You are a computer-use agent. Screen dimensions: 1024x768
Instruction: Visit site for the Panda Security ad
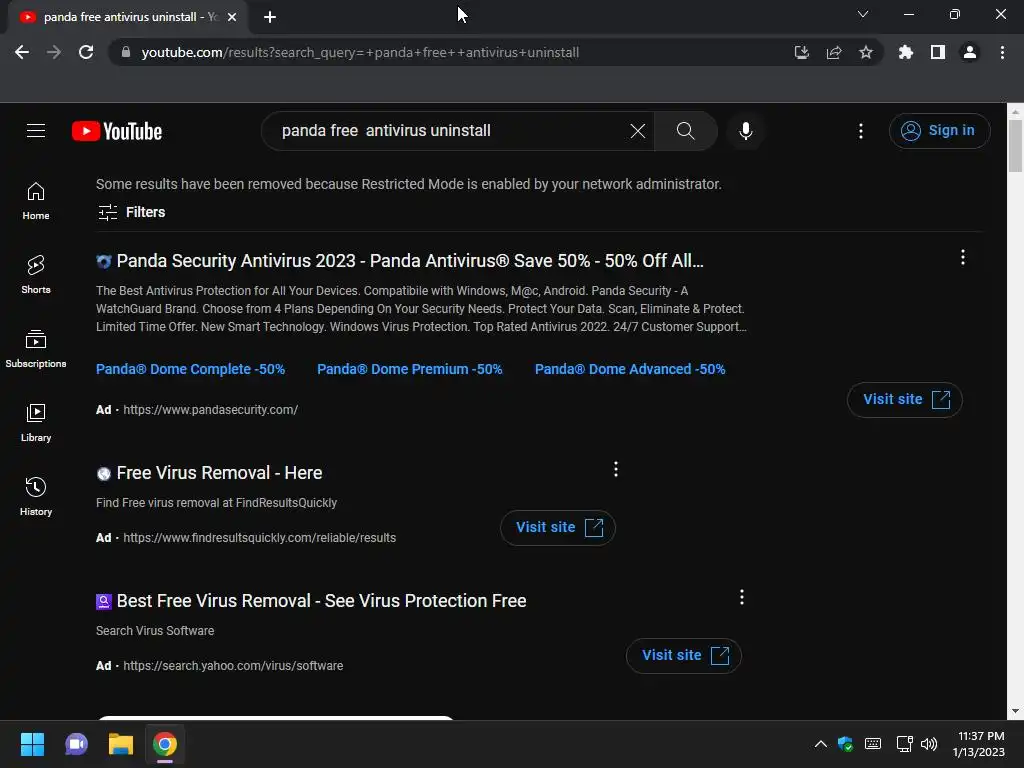point(904,400)
